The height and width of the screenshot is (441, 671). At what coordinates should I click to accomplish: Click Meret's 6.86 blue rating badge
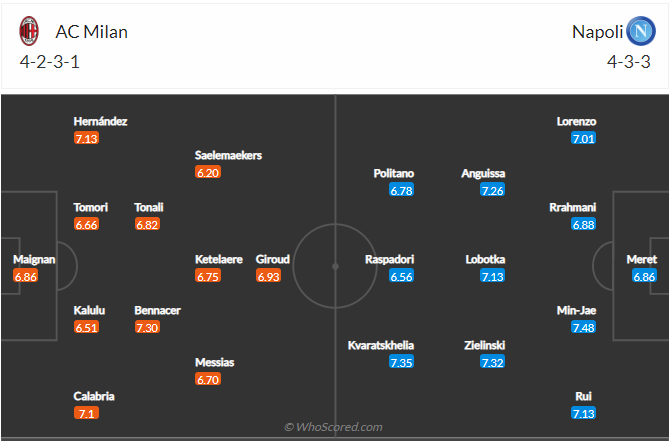645,276
